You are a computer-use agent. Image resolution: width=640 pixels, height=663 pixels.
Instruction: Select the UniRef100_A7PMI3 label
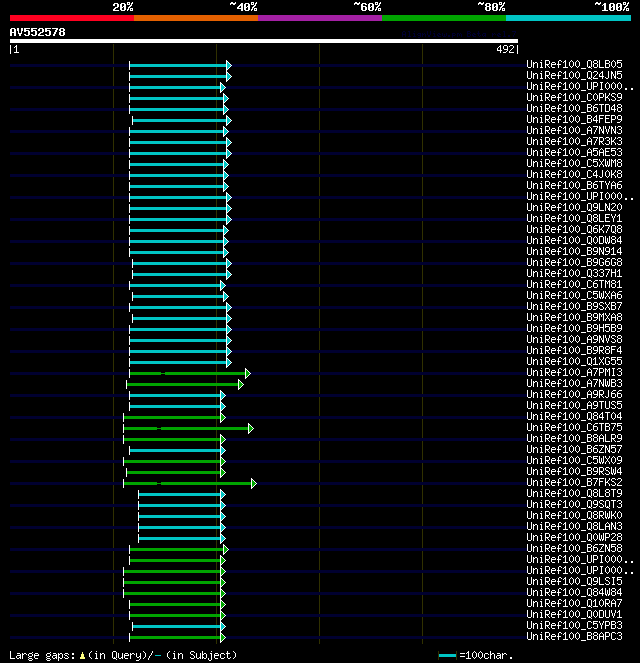574,372
